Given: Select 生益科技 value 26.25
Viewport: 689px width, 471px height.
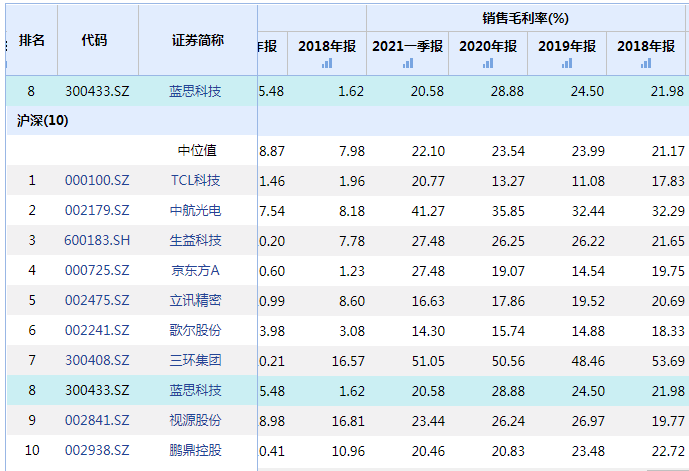Looking at the screenshot, I should pos(508,241).
